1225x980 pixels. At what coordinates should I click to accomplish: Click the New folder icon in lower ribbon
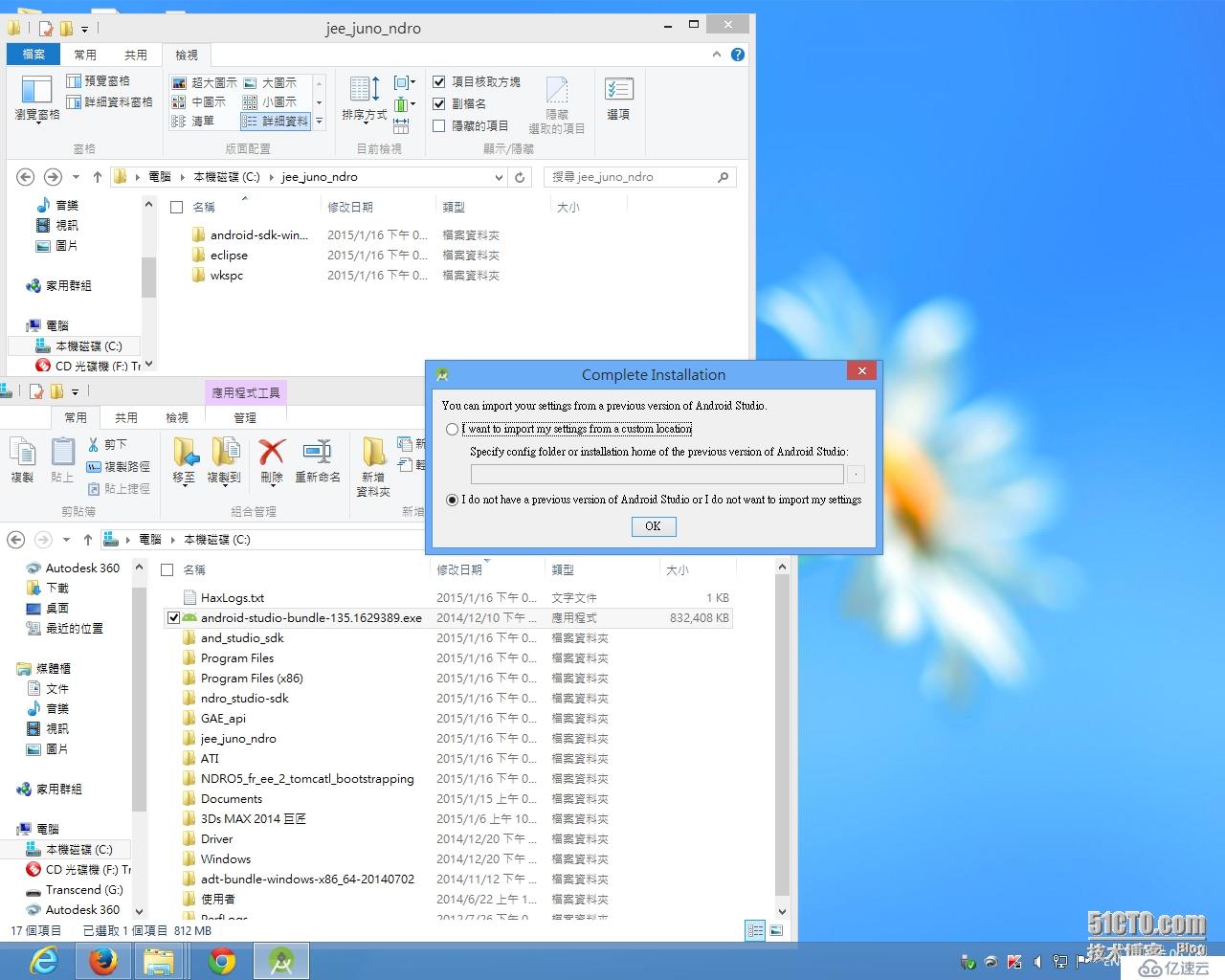[x=373, y=452]
